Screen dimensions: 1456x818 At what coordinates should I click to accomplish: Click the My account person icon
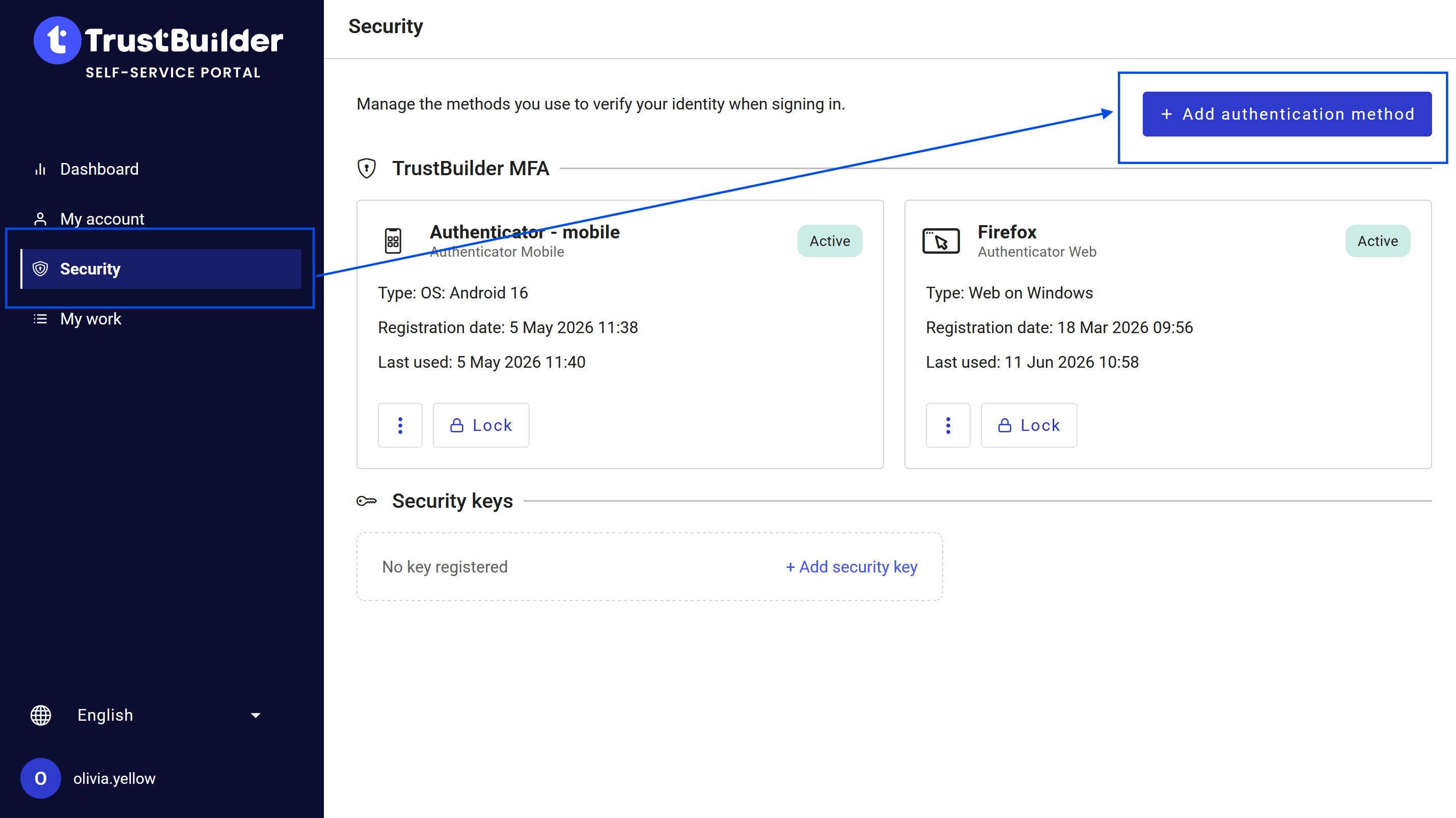(x=40, y=219)
